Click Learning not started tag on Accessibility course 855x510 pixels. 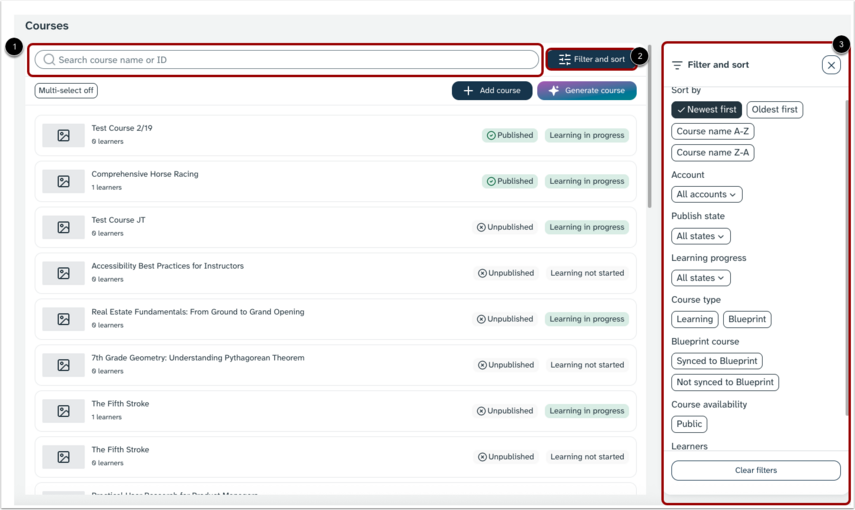pos(587,273)
